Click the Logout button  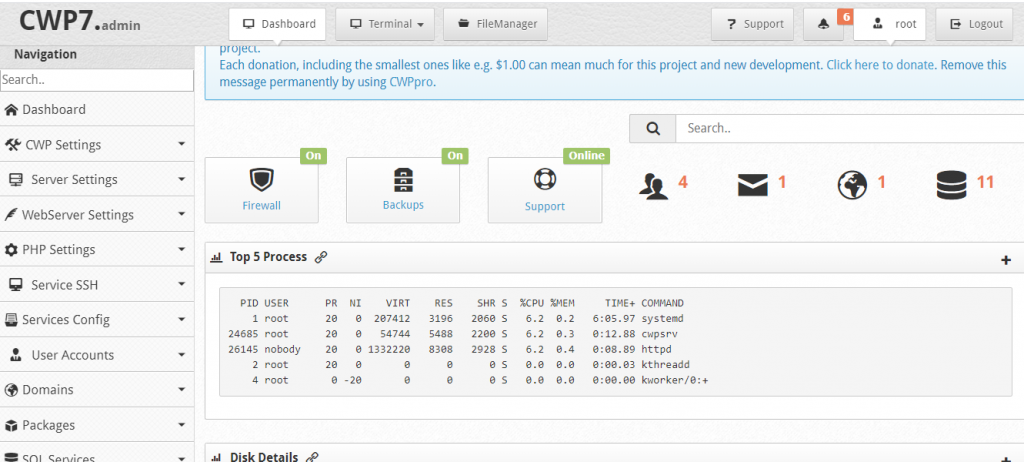click(x=976, y=24)
